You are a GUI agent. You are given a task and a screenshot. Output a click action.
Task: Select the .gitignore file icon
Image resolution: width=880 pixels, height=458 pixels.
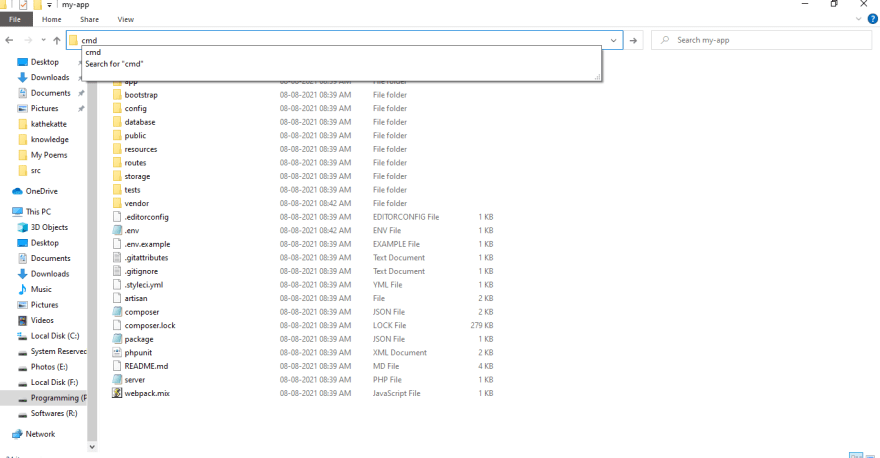point(117,271)
